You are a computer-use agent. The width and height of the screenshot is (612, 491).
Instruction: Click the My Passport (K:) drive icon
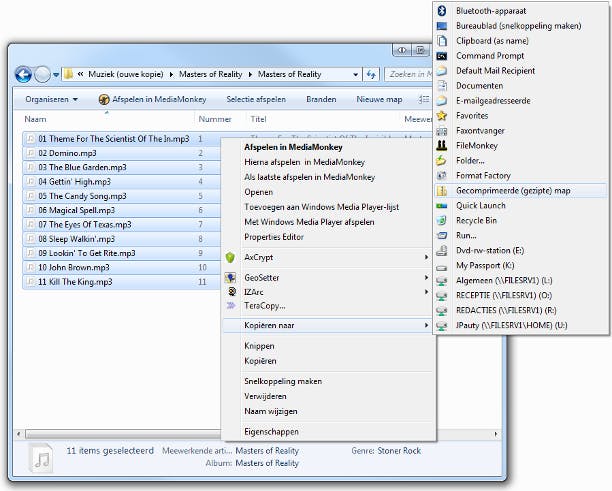pyautogui.click(x=441, y=267)
